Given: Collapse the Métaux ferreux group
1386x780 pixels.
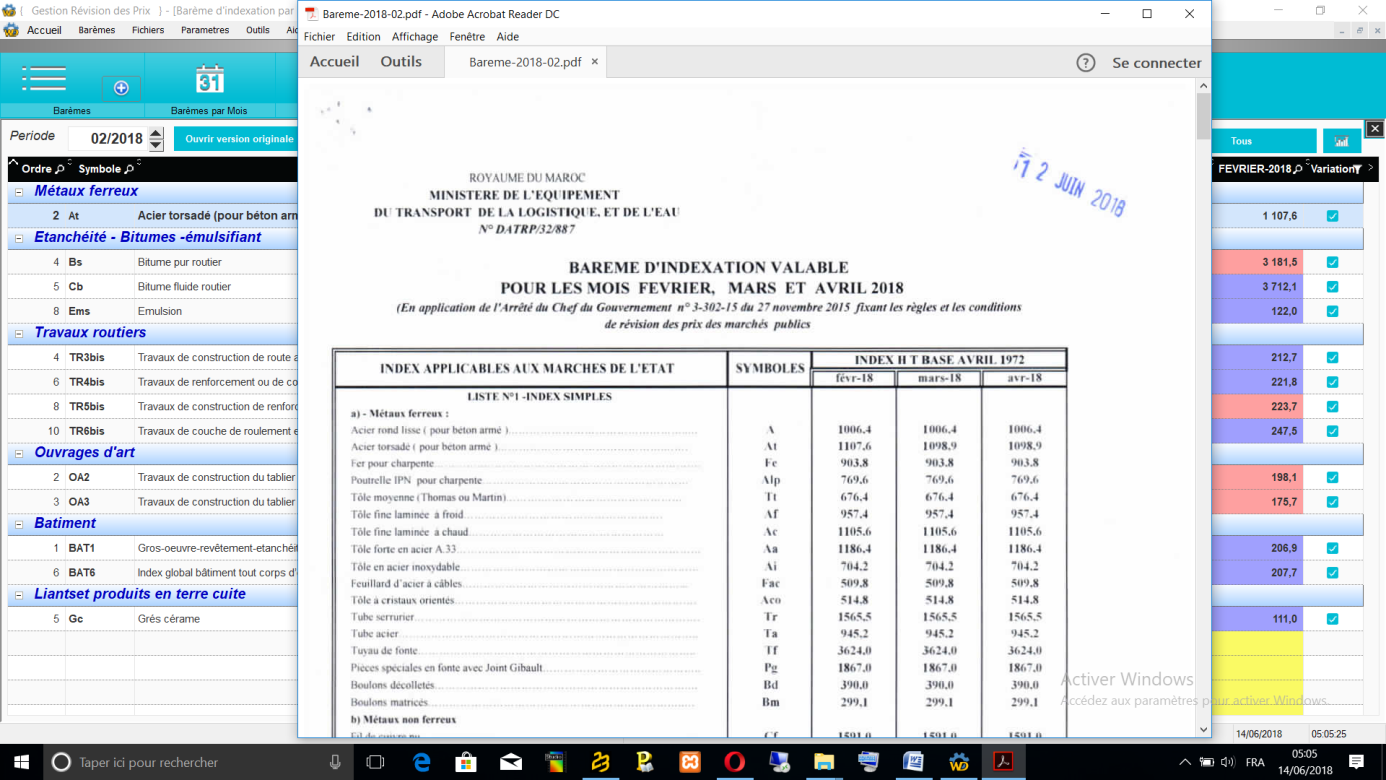Looking at the screenshot, I should click(19, 192).
